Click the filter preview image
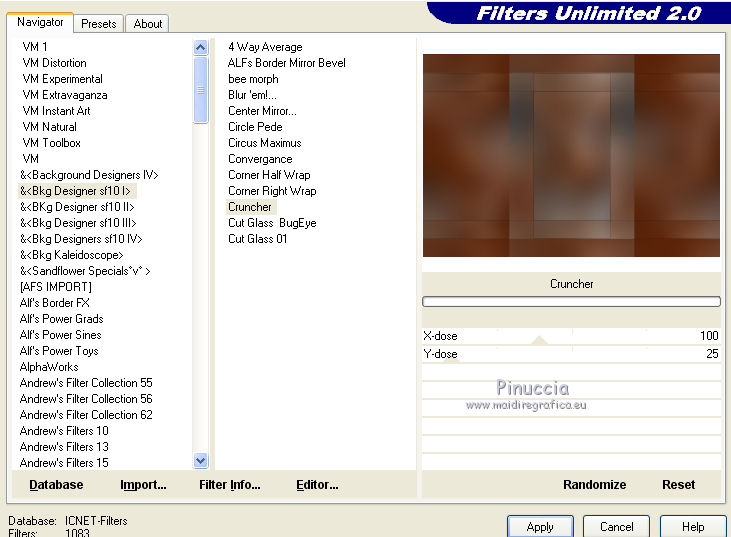The image size is (731, 537). [x=571, y=155]
